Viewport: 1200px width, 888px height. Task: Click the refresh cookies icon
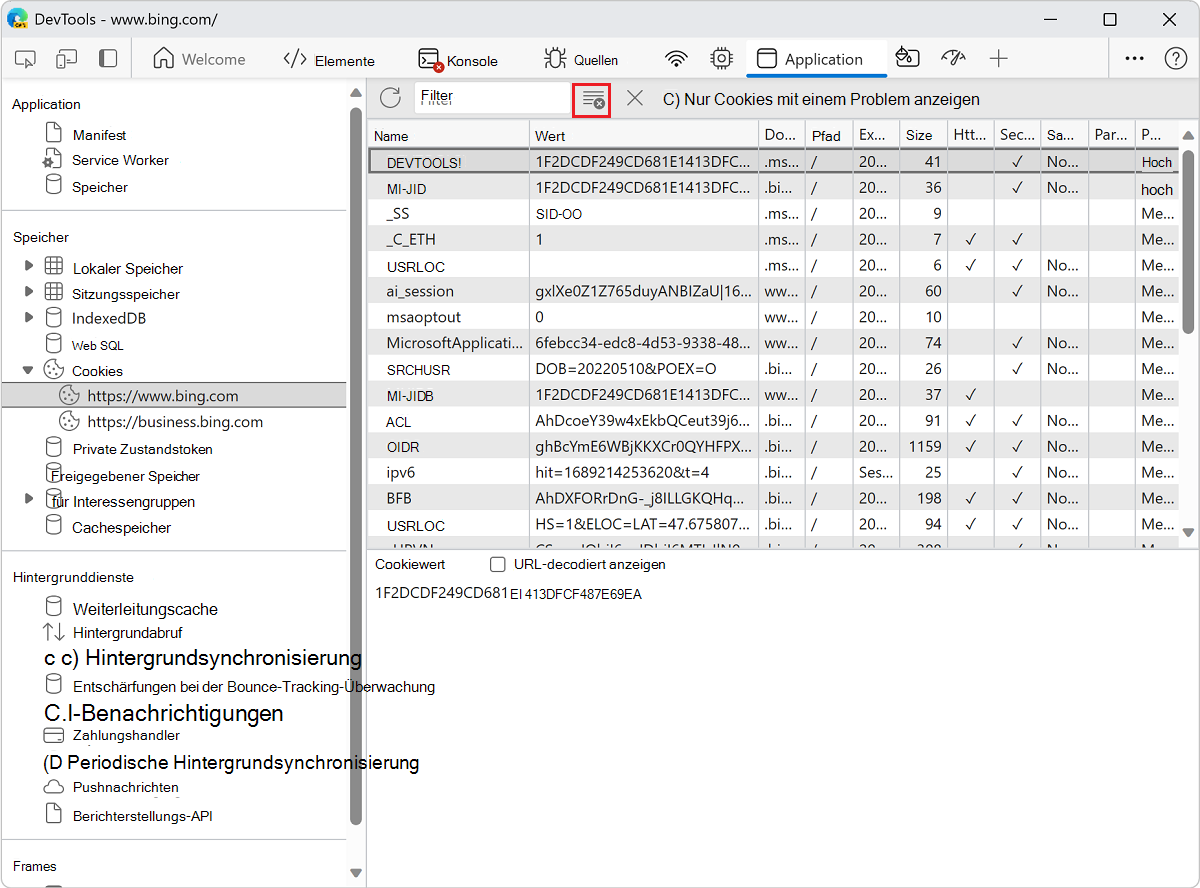coord(390,98)
